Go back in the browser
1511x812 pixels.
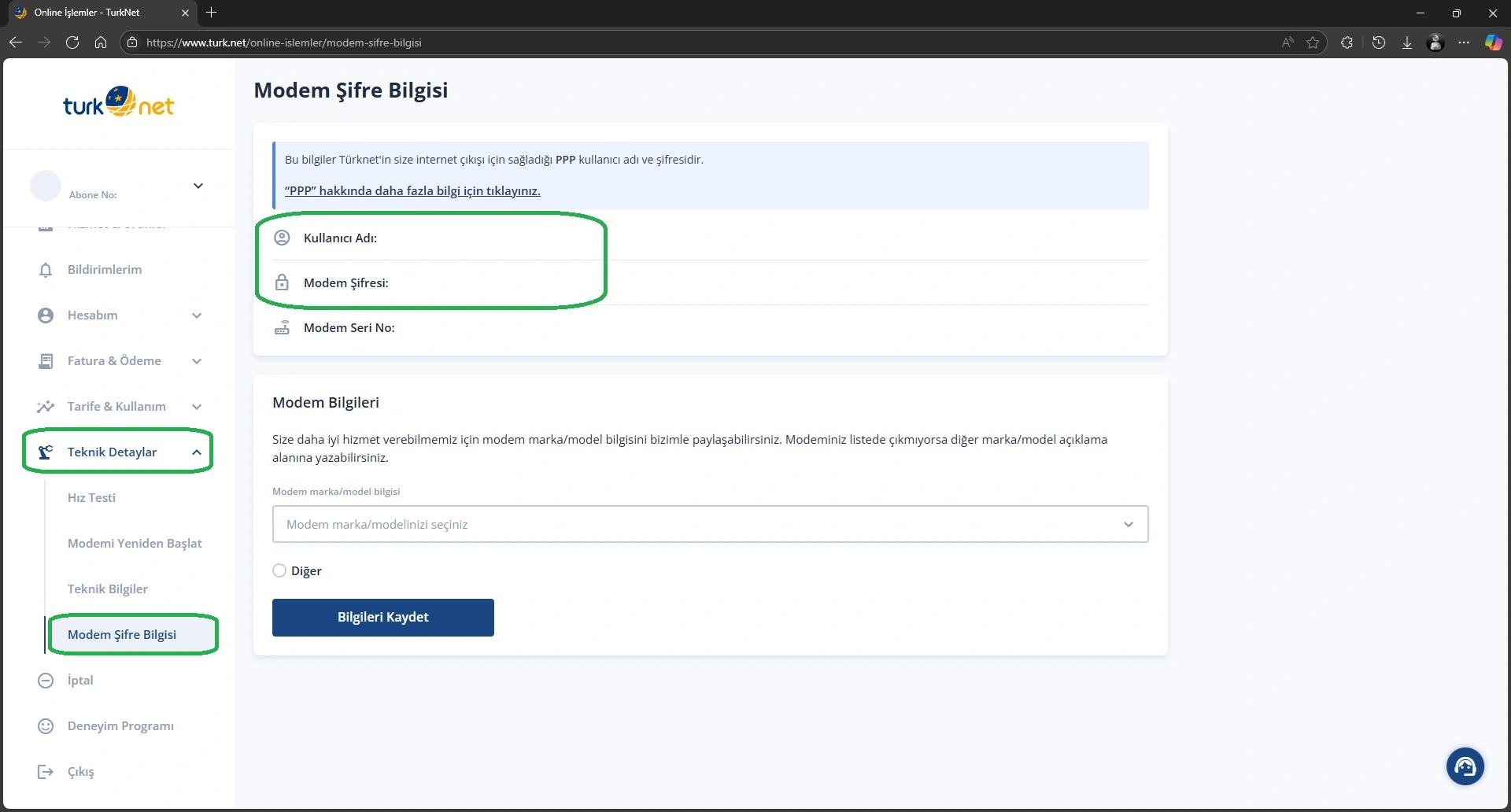click(x=16, y=42)
